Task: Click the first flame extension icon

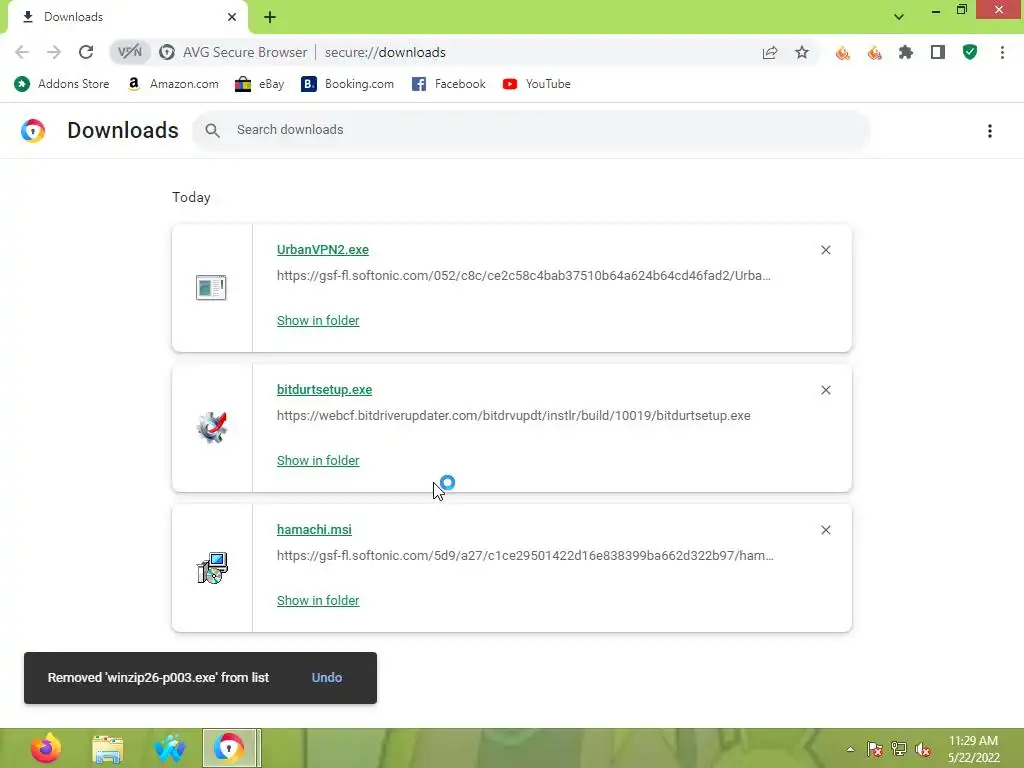Action: coord(842,52)
